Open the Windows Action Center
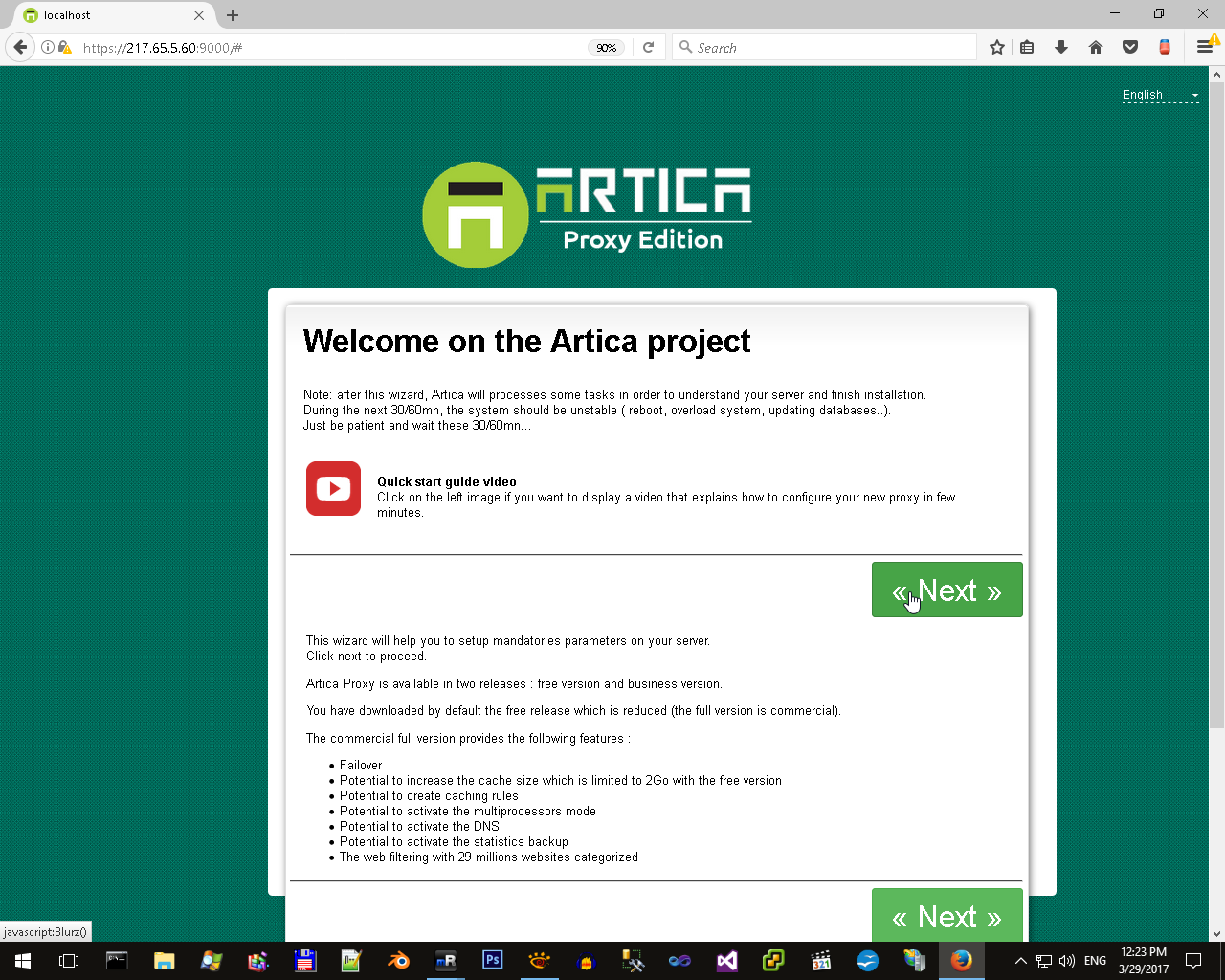Image resolution: width=1225 pixels, height=980 pixels. (1193, 961)
